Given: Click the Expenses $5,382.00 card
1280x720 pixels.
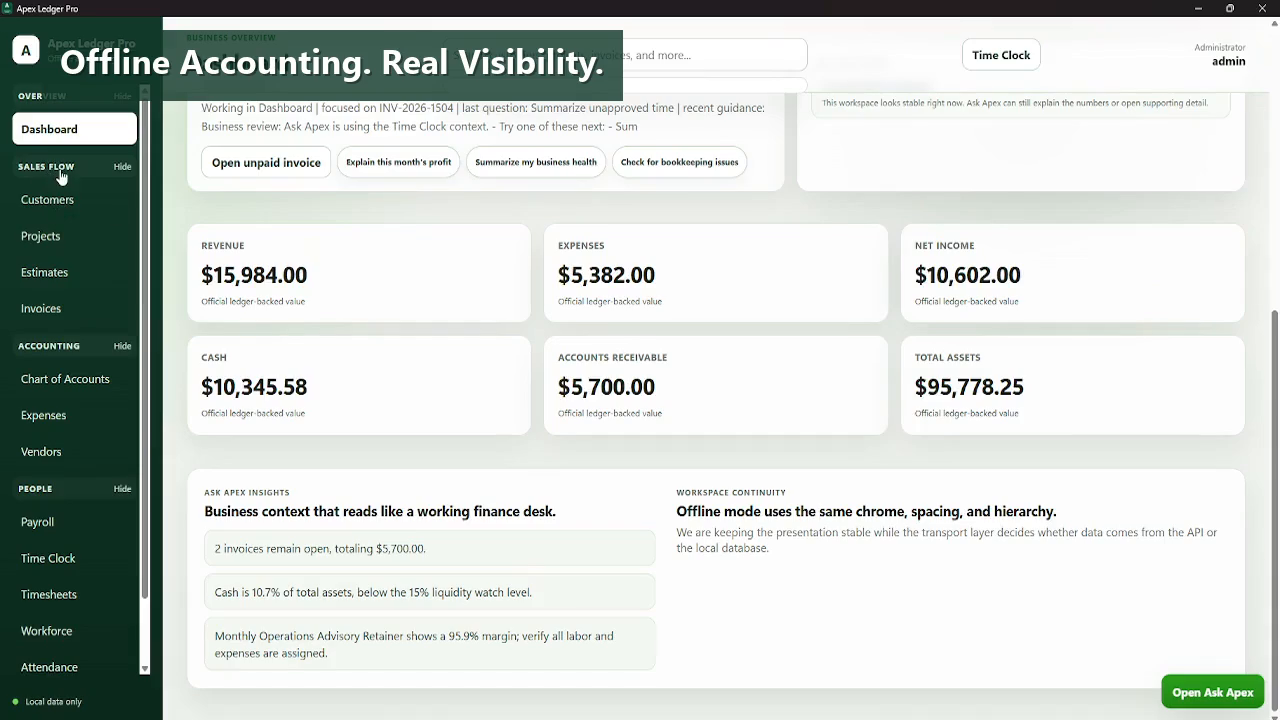Looking at the screenshot, I should click(x=716, y=273).
